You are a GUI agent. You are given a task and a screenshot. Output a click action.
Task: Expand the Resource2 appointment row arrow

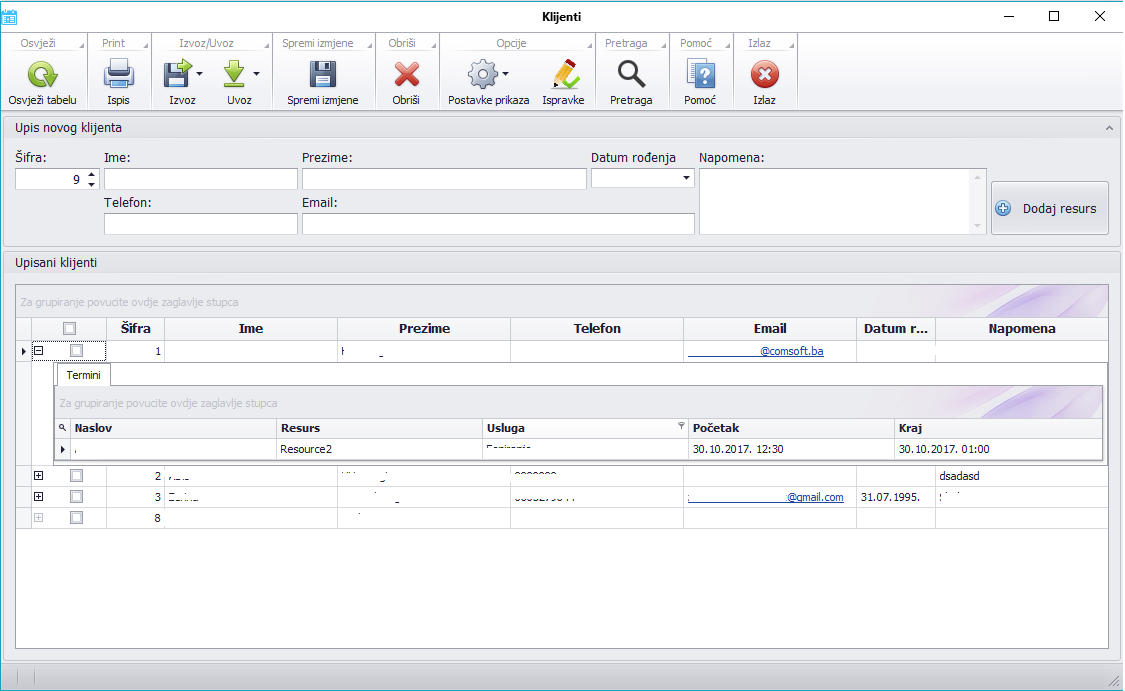(63, 450)
